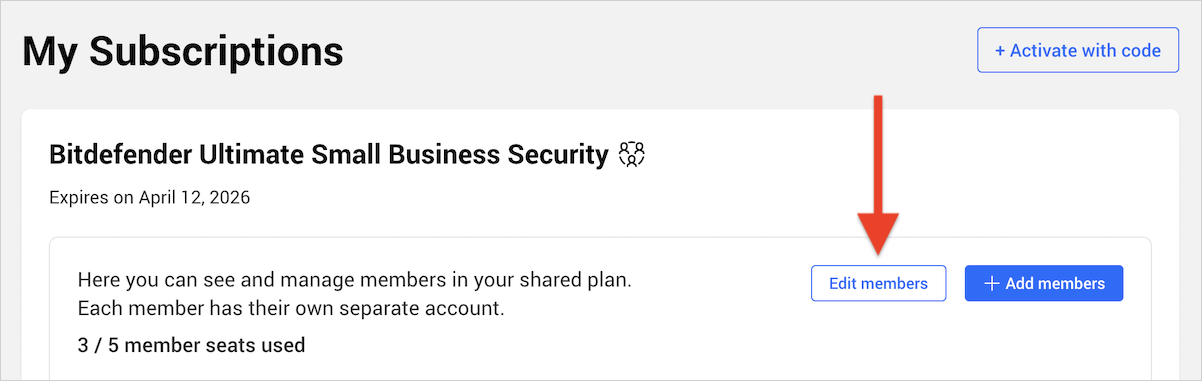1202x381 pixels.
Task: Click the Bitdefender Ultimate Small Business Security title
Action: click(328, 155)
